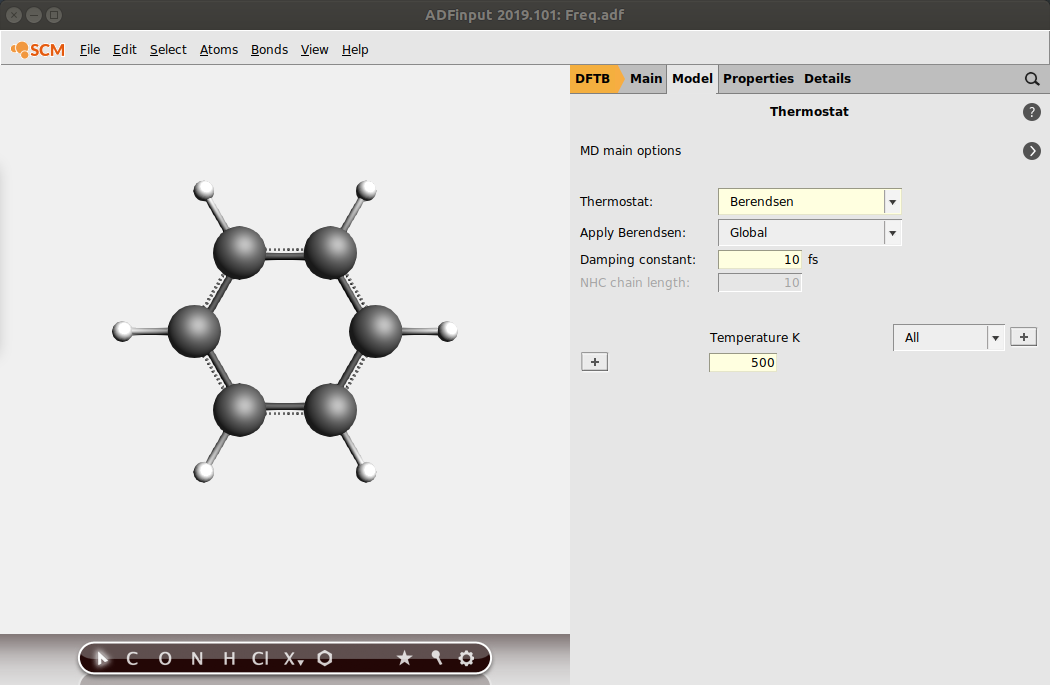Screen dimensions: 1050x685
Task: Select the top-left carbon atom
Action: pyautogui.click(x=239, y=252)
